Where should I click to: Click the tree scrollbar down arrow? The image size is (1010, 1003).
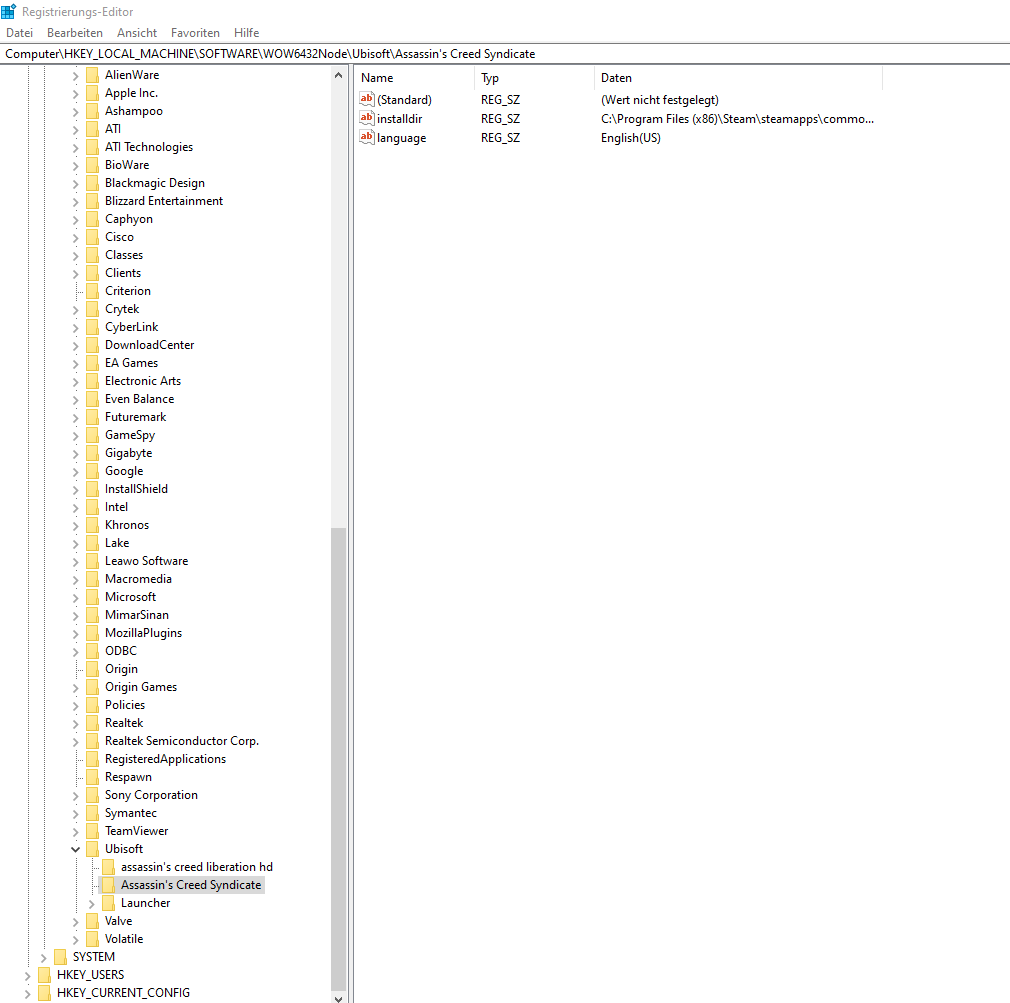pos(339,998)
